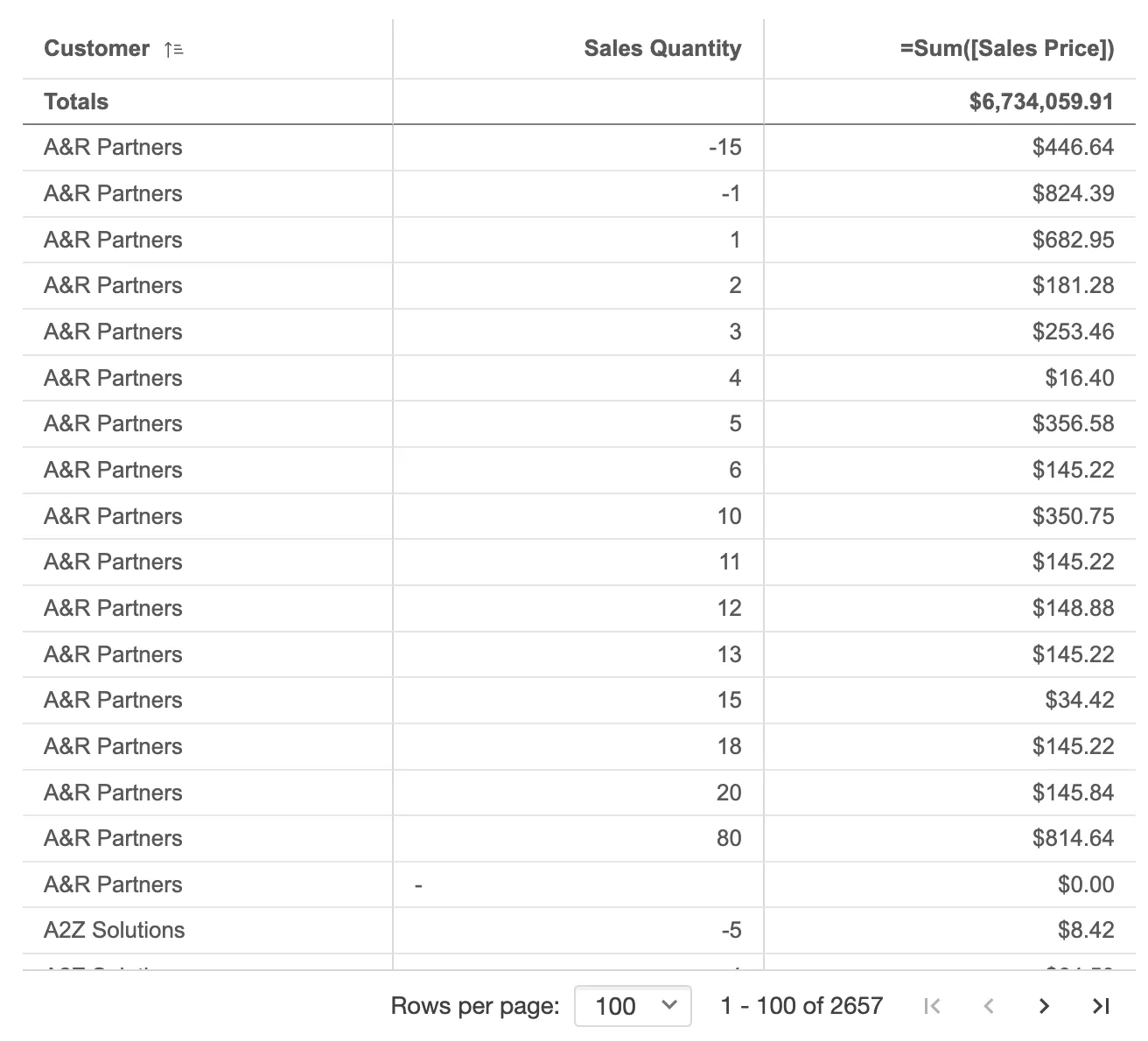1148x1041 pixels.
Task: Expand the page size selector showing 100
Action: (633, 1006)
